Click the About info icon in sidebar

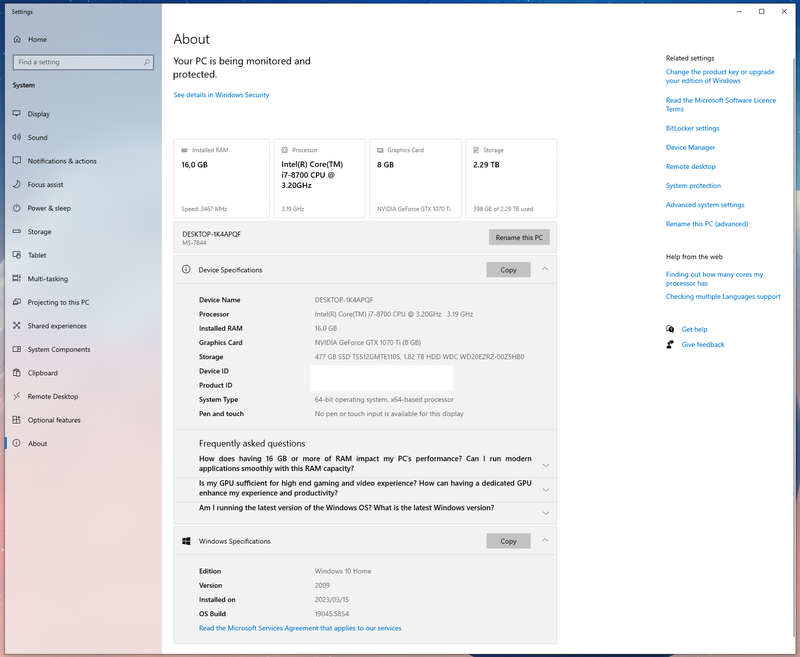(x=17, y=443)
